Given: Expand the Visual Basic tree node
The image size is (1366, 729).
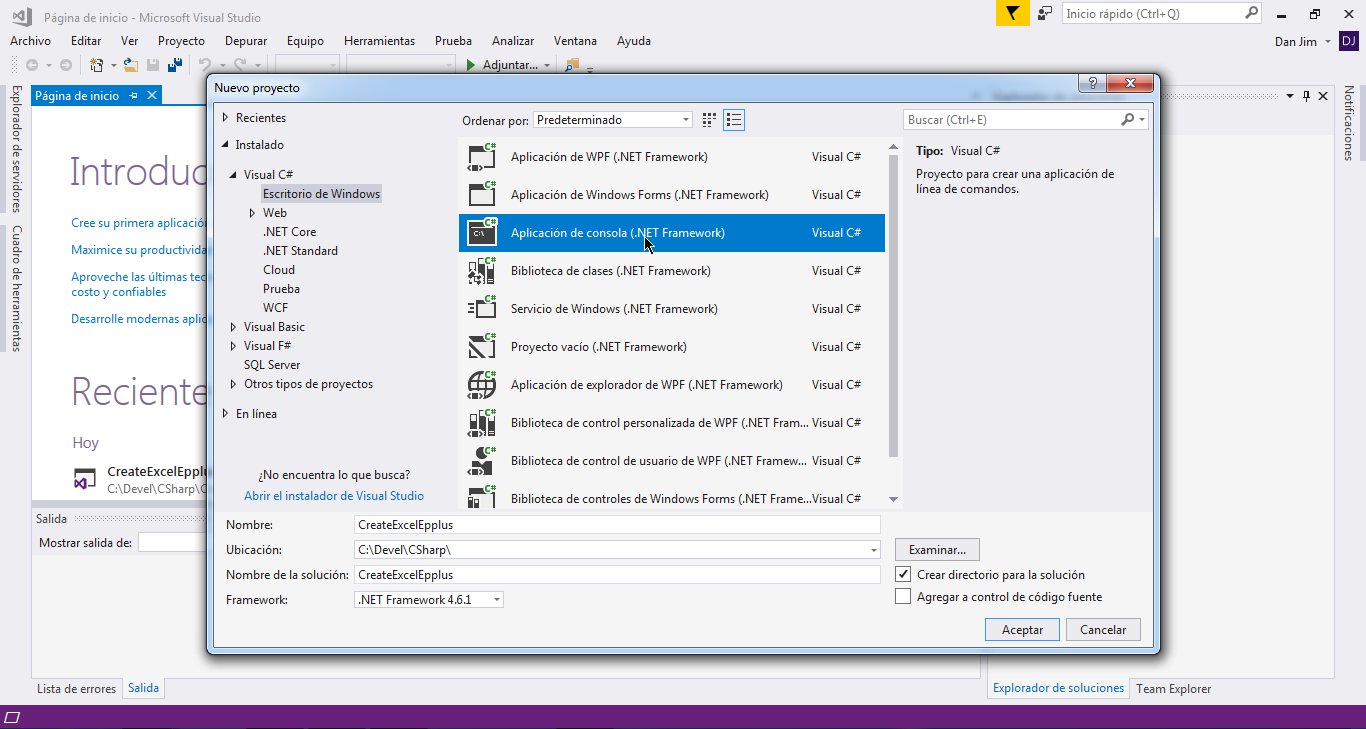Looking at the screenshot, I should [234, 327].
